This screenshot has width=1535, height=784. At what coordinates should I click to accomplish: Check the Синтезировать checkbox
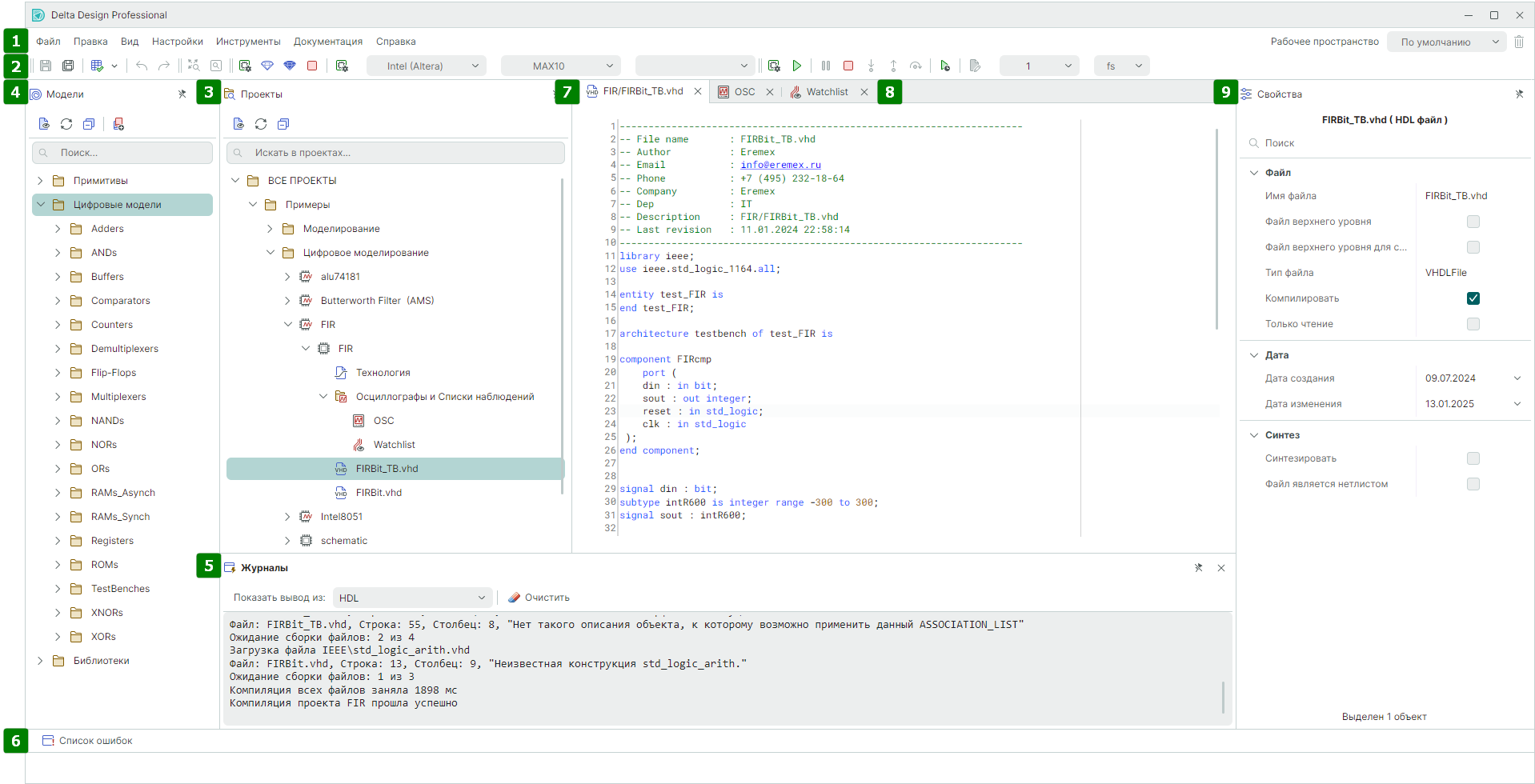[1473, 458]
